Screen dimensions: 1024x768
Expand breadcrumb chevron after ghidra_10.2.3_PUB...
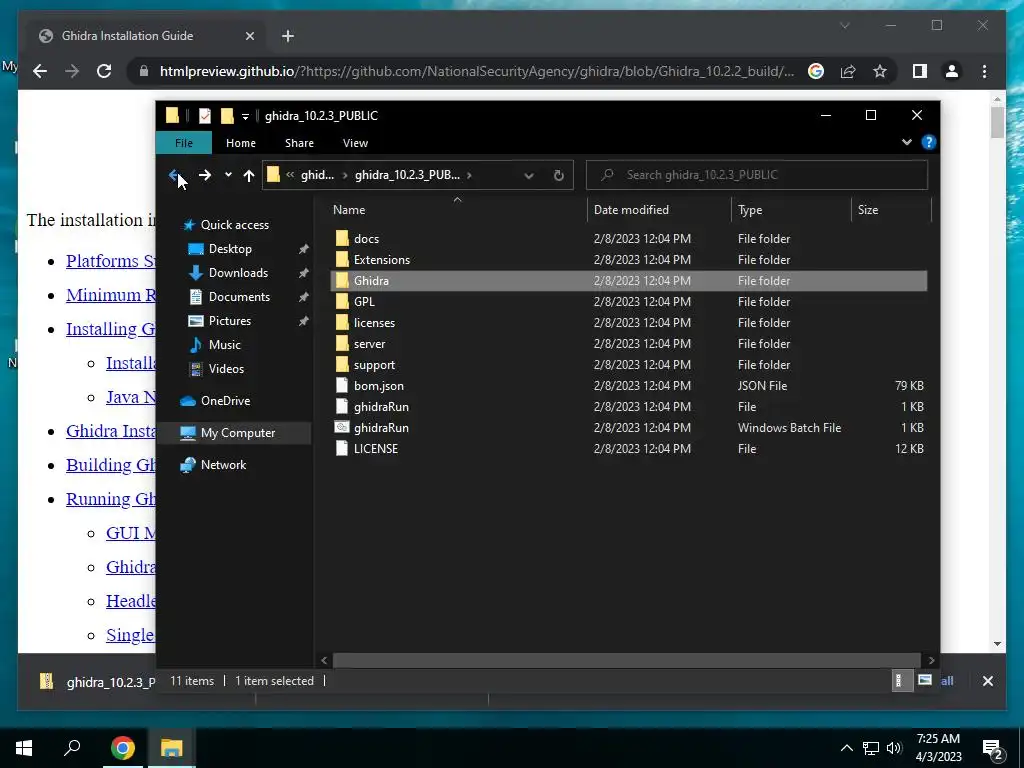[x=469, y=175]
